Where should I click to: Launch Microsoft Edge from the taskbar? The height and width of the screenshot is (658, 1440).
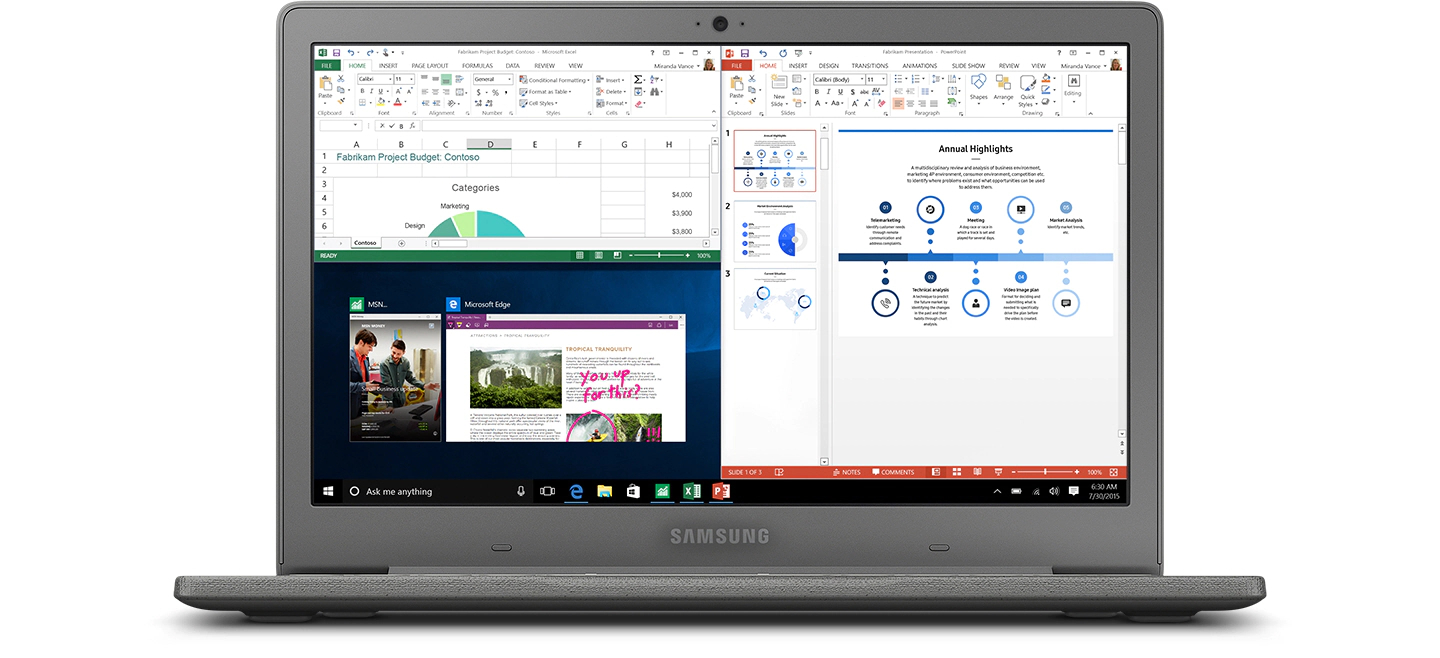coord(576,491)
